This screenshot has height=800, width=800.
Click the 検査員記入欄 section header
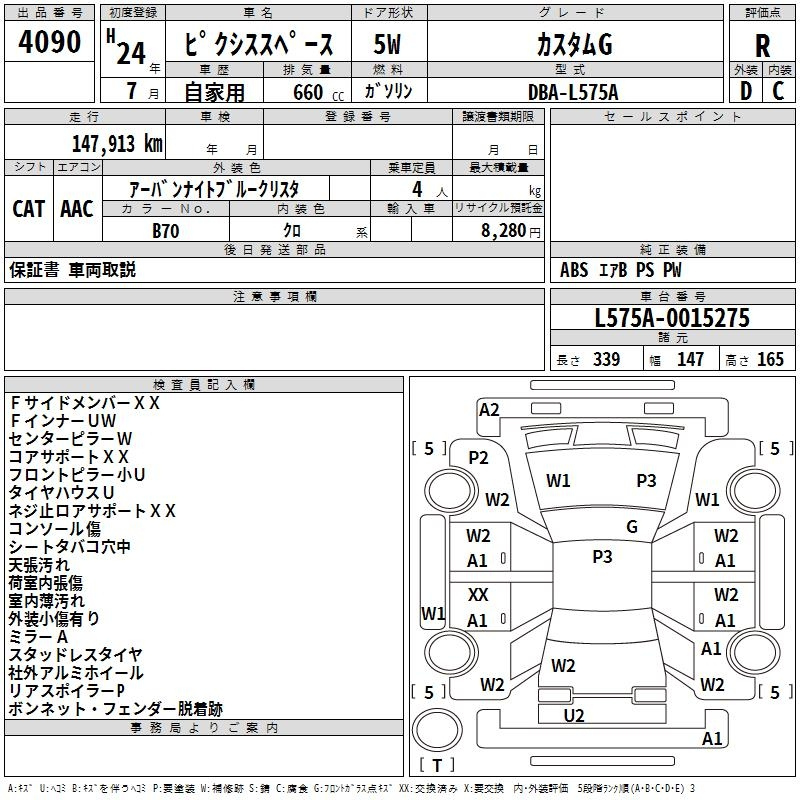[204, 385]
